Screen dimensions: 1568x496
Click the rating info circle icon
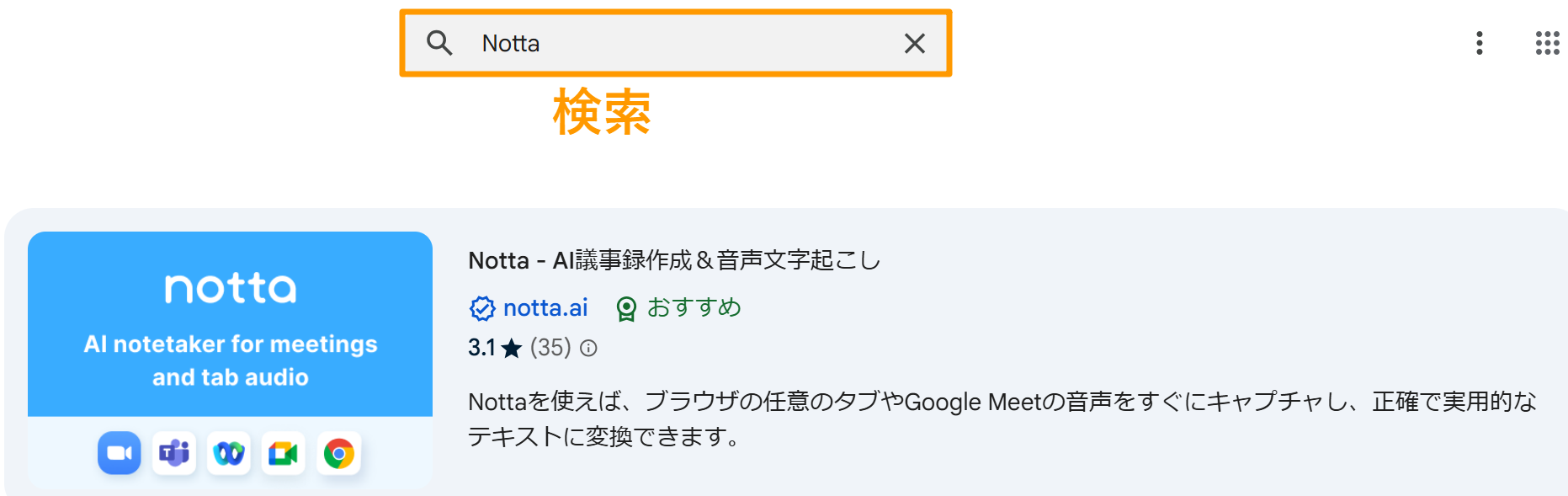589,348
